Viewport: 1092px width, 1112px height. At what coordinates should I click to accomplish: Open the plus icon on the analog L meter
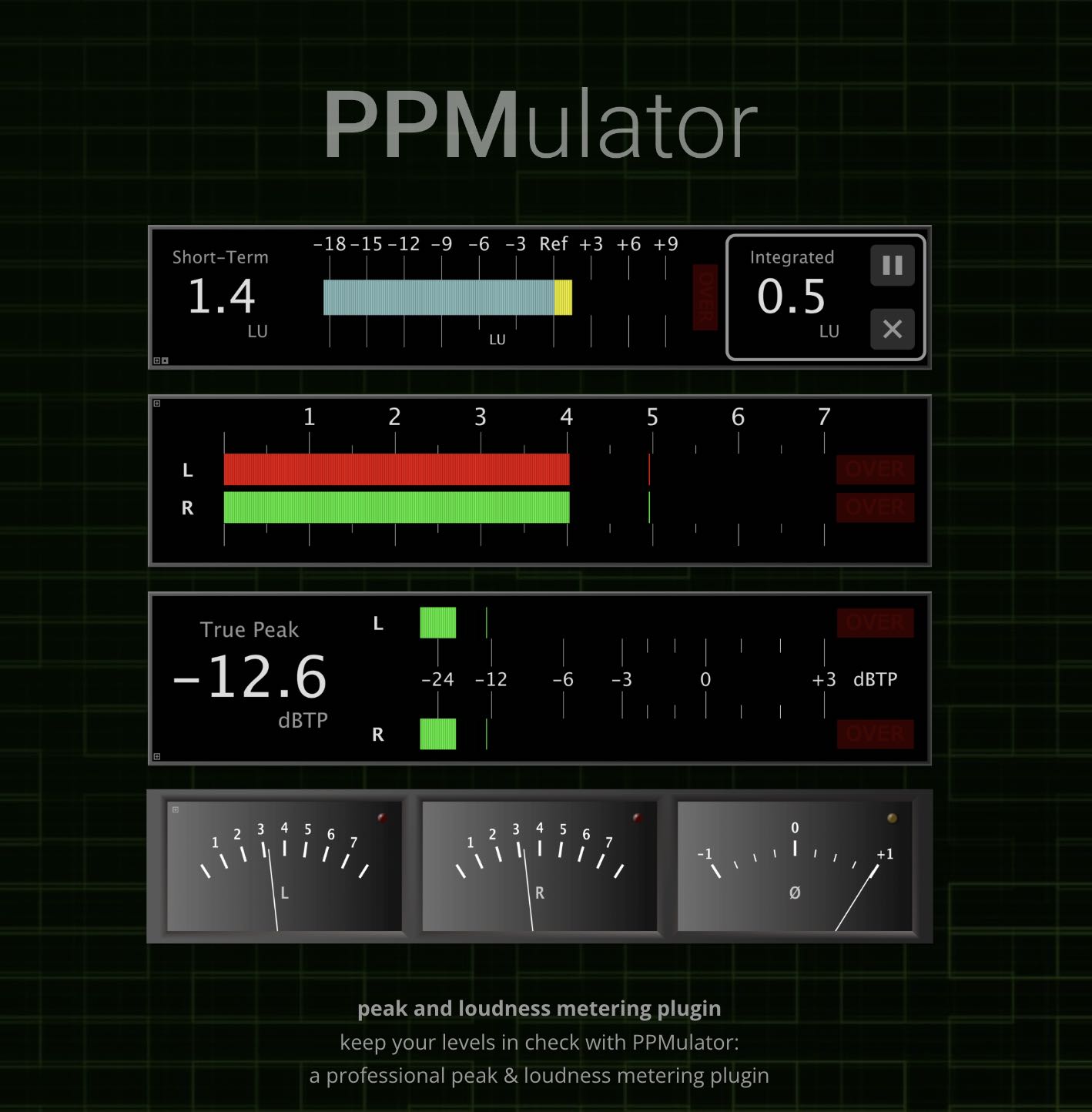tap(176, 809)
